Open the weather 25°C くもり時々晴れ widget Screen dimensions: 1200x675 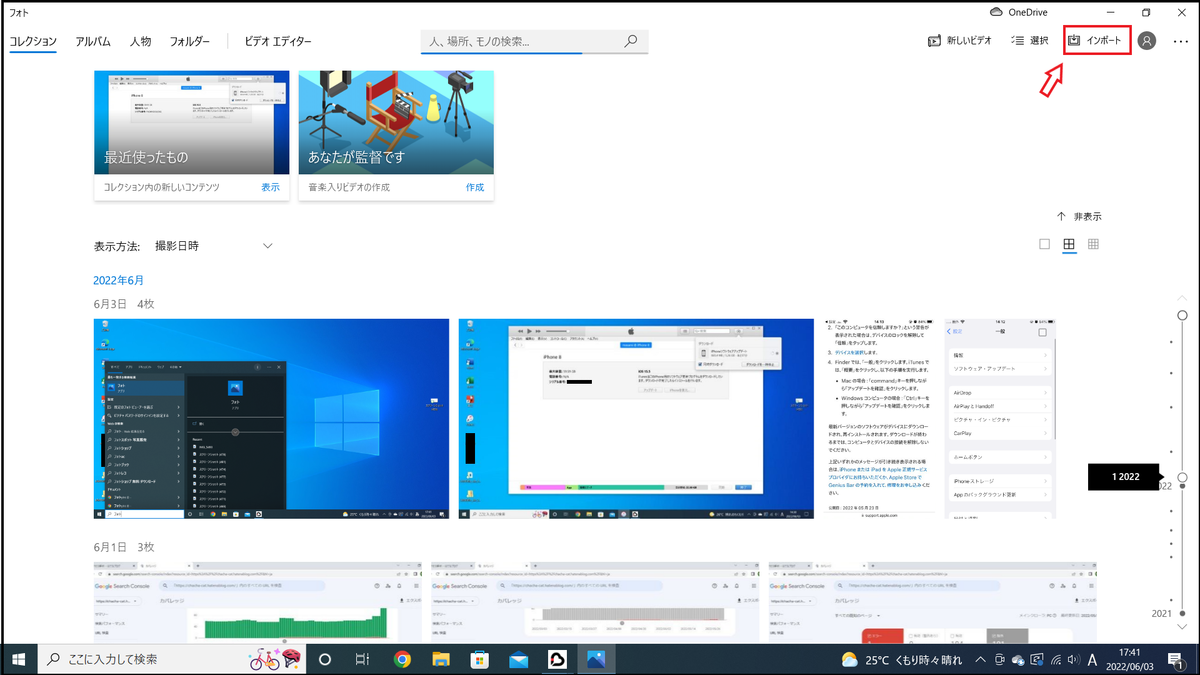902,659
